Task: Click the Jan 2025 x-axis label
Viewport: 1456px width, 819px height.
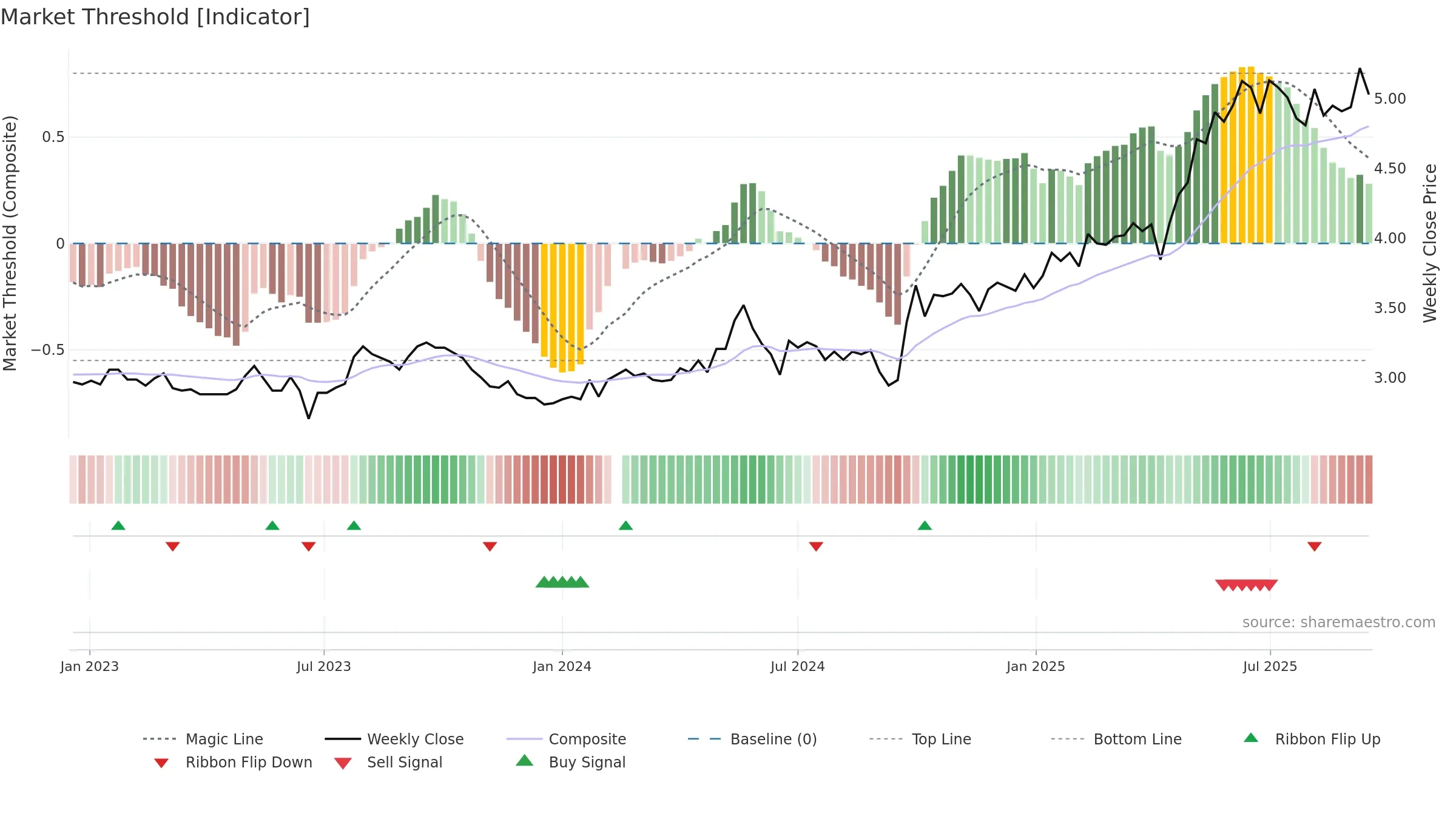Action: click(x=1036, y=666)
